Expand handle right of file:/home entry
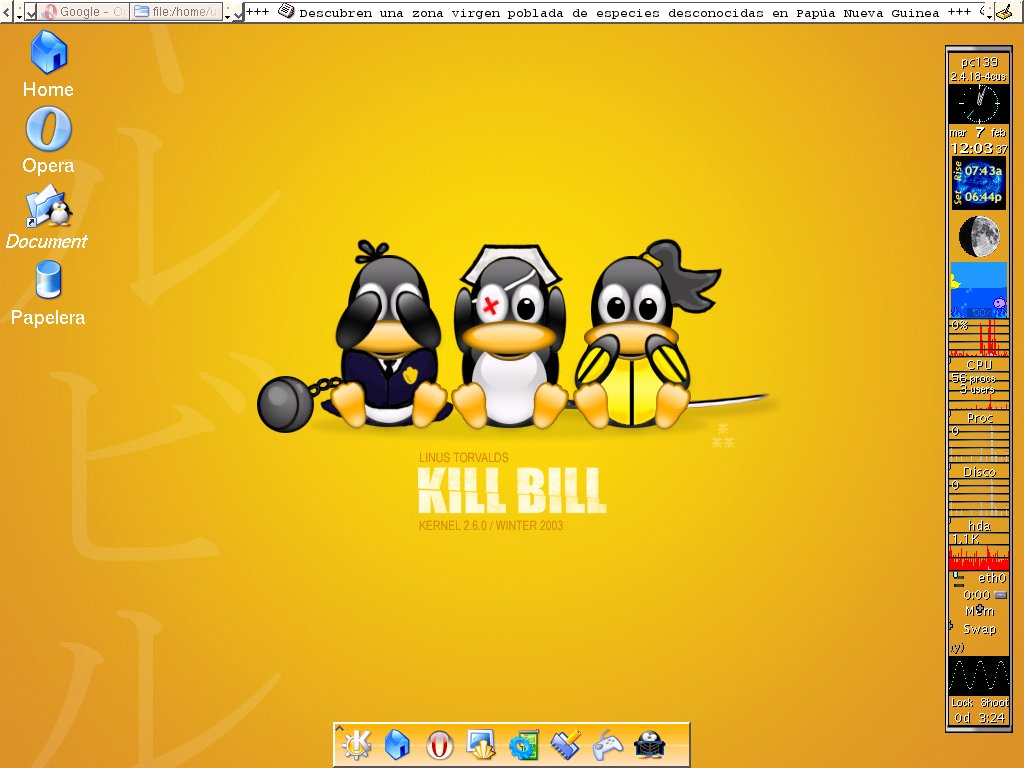This screenshot has width=1024, height=768. click(227, 12)
